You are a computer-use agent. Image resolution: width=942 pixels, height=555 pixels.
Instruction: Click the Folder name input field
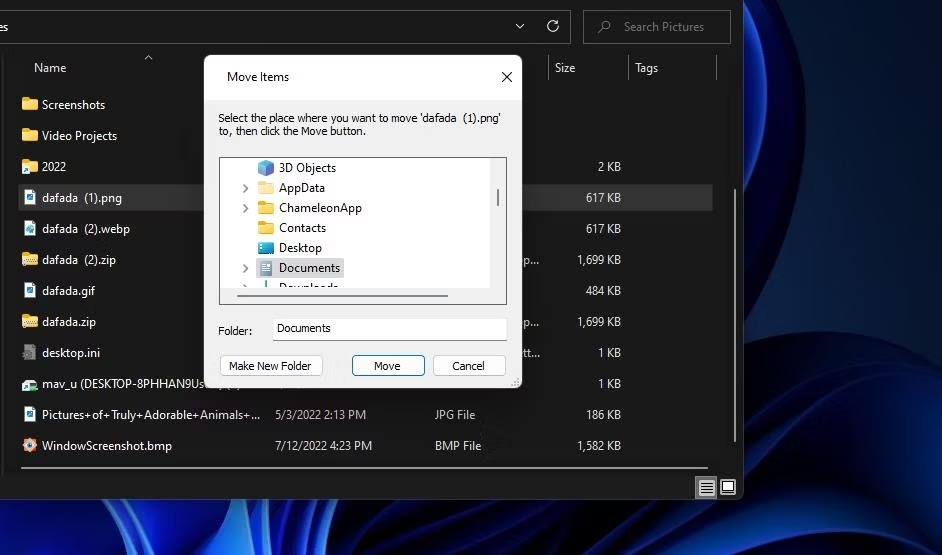coord(389,329)
